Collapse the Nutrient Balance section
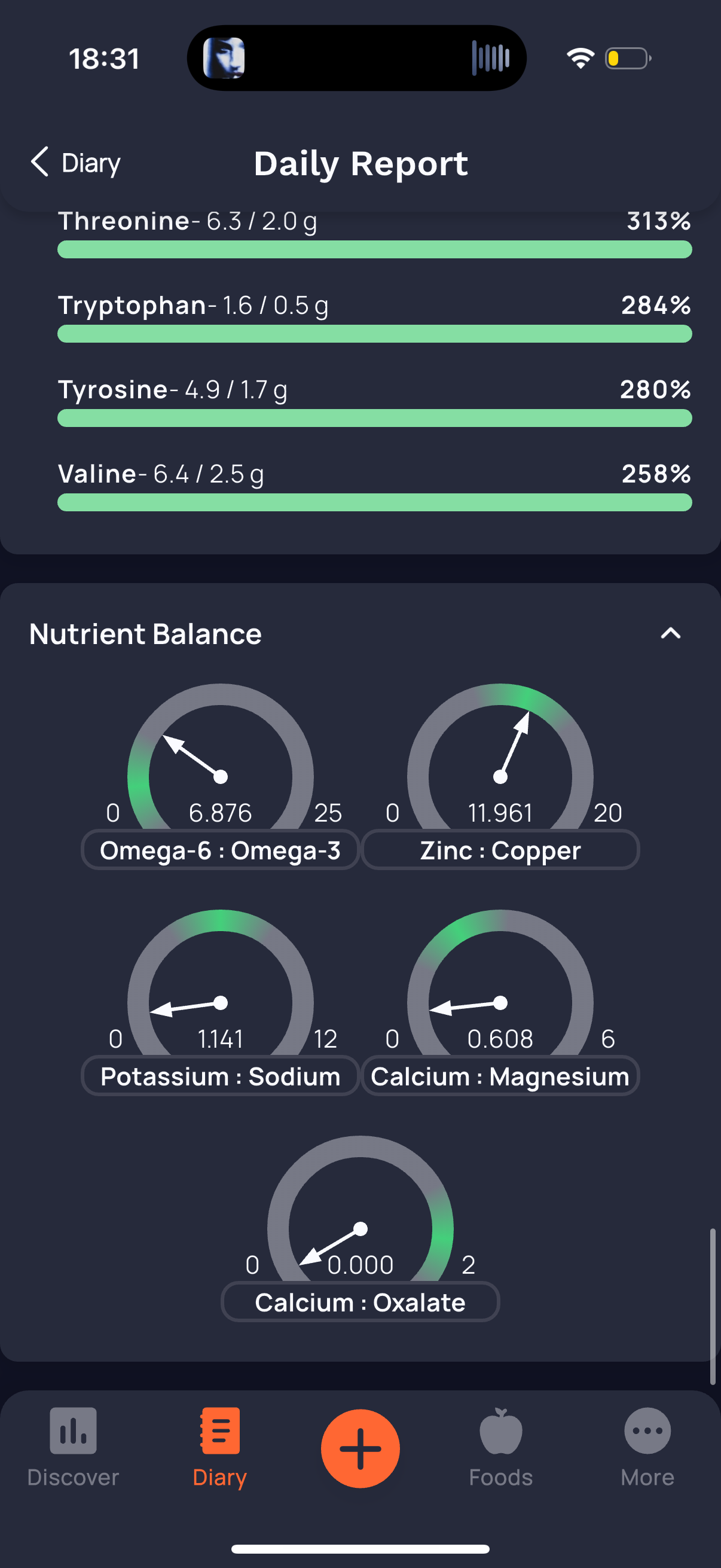Image resolution: width=721 pixels, height=1568 pixels. click(671, 633)
